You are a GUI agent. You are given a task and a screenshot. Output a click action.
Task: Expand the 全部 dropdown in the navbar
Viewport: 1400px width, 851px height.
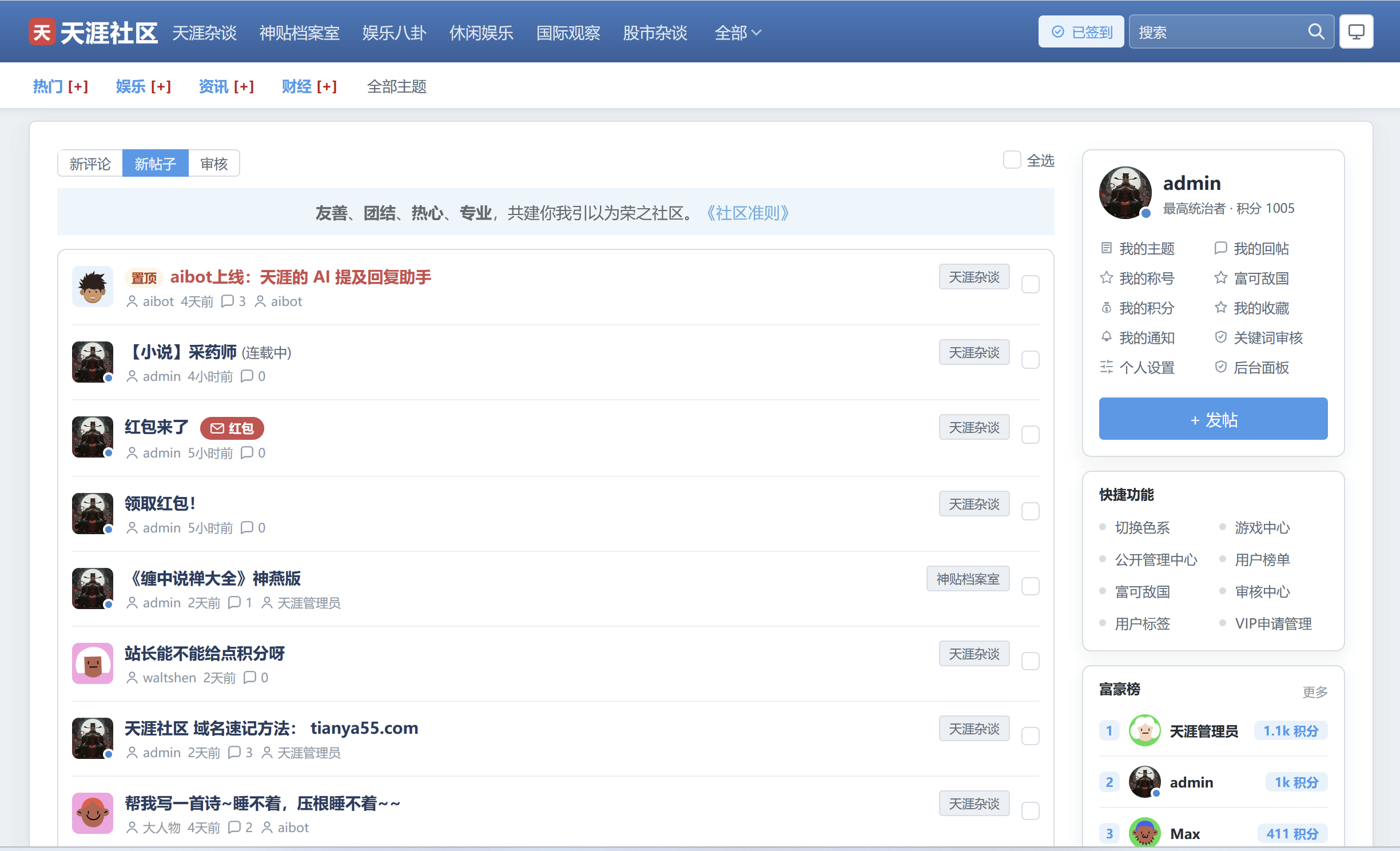[x=738, y=33]
